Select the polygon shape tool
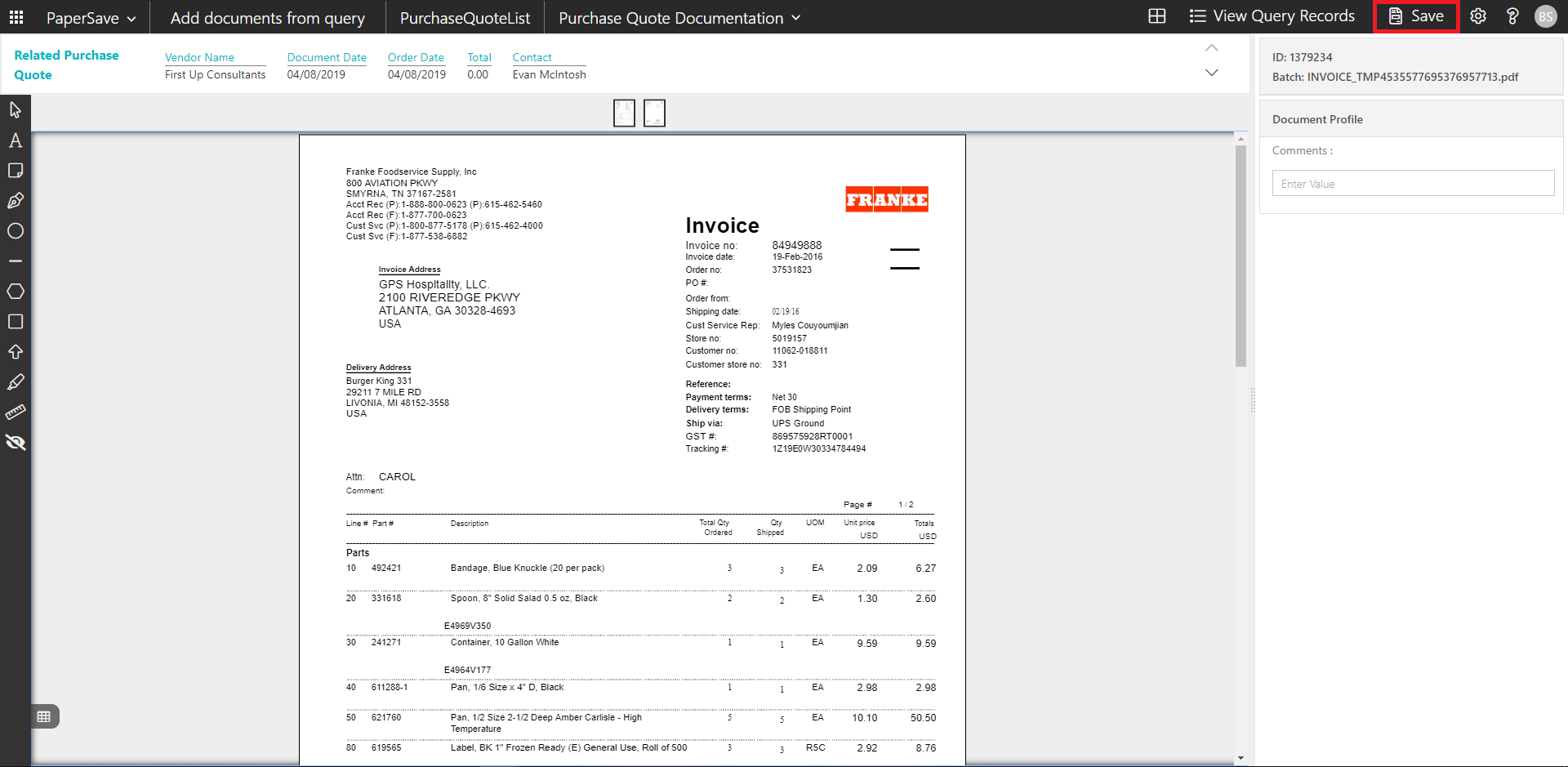 click(16, 292)
